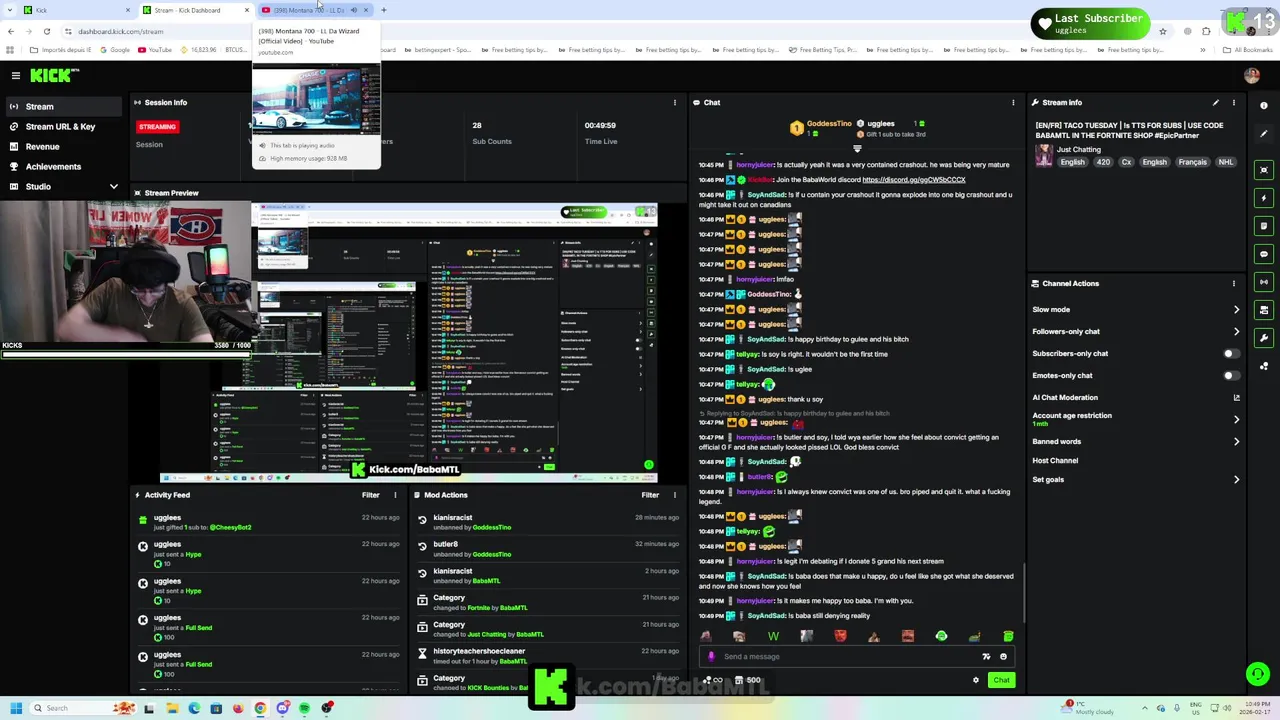This screenshot has height=720, width=1280.
Task: Click Host Channel action
Action: (x=1055, y=460)
